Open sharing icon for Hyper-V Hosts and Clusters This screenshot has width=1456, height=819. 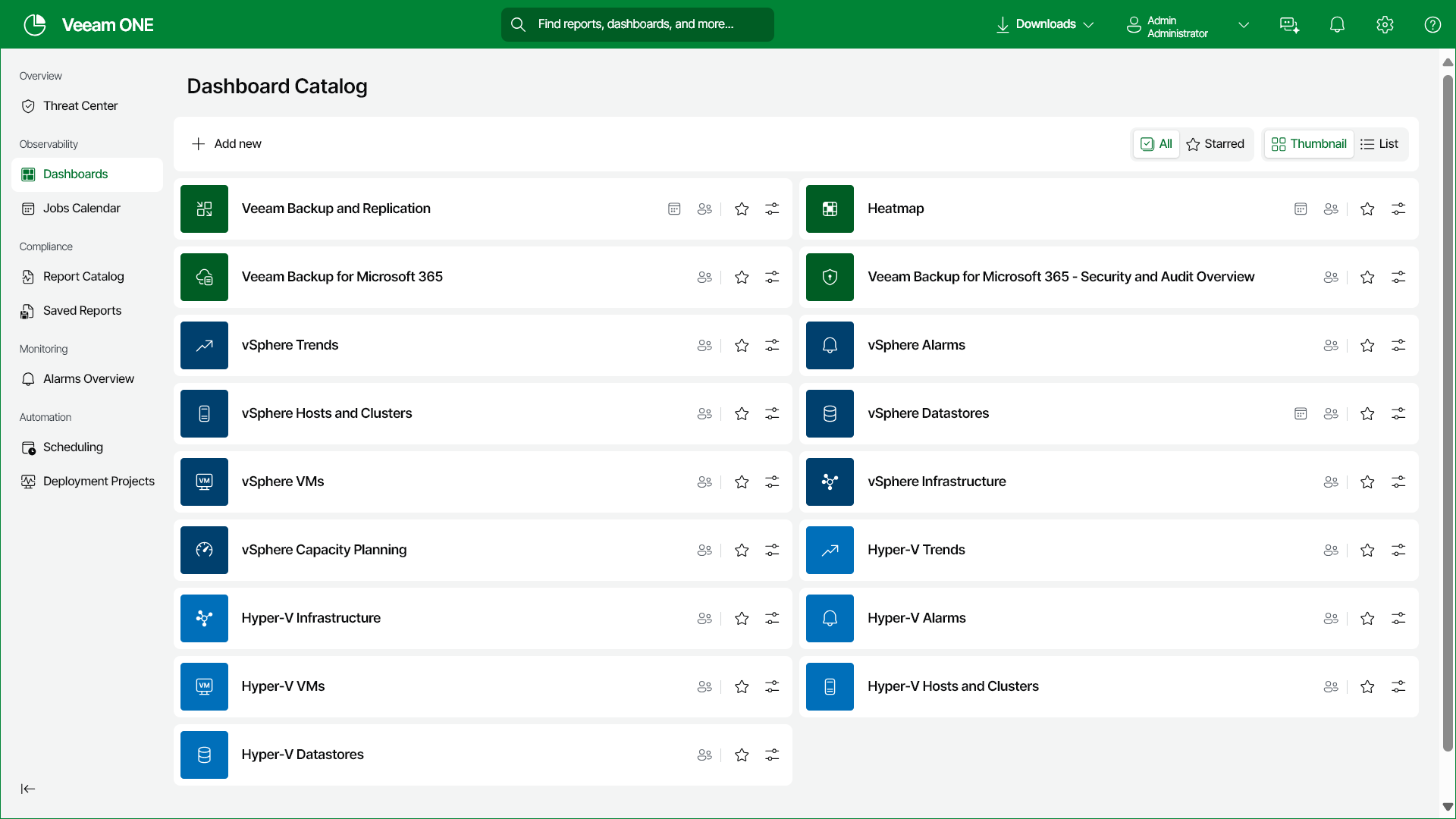(x=1331, y=686)
